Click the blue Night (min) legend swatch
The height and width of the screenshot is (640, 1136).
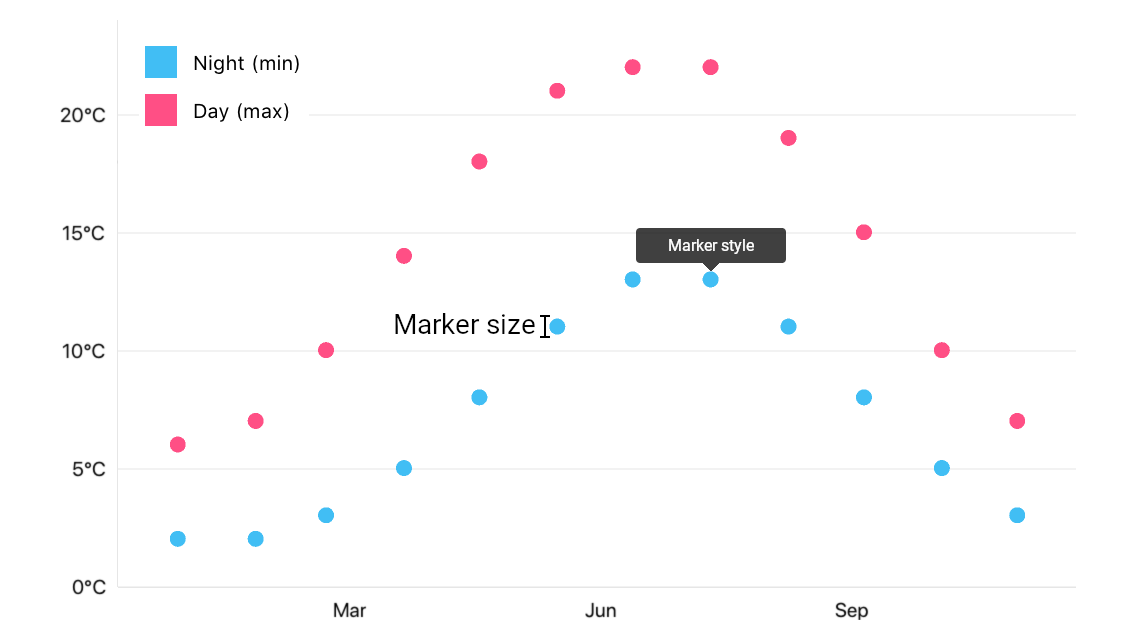pos(161,62)
